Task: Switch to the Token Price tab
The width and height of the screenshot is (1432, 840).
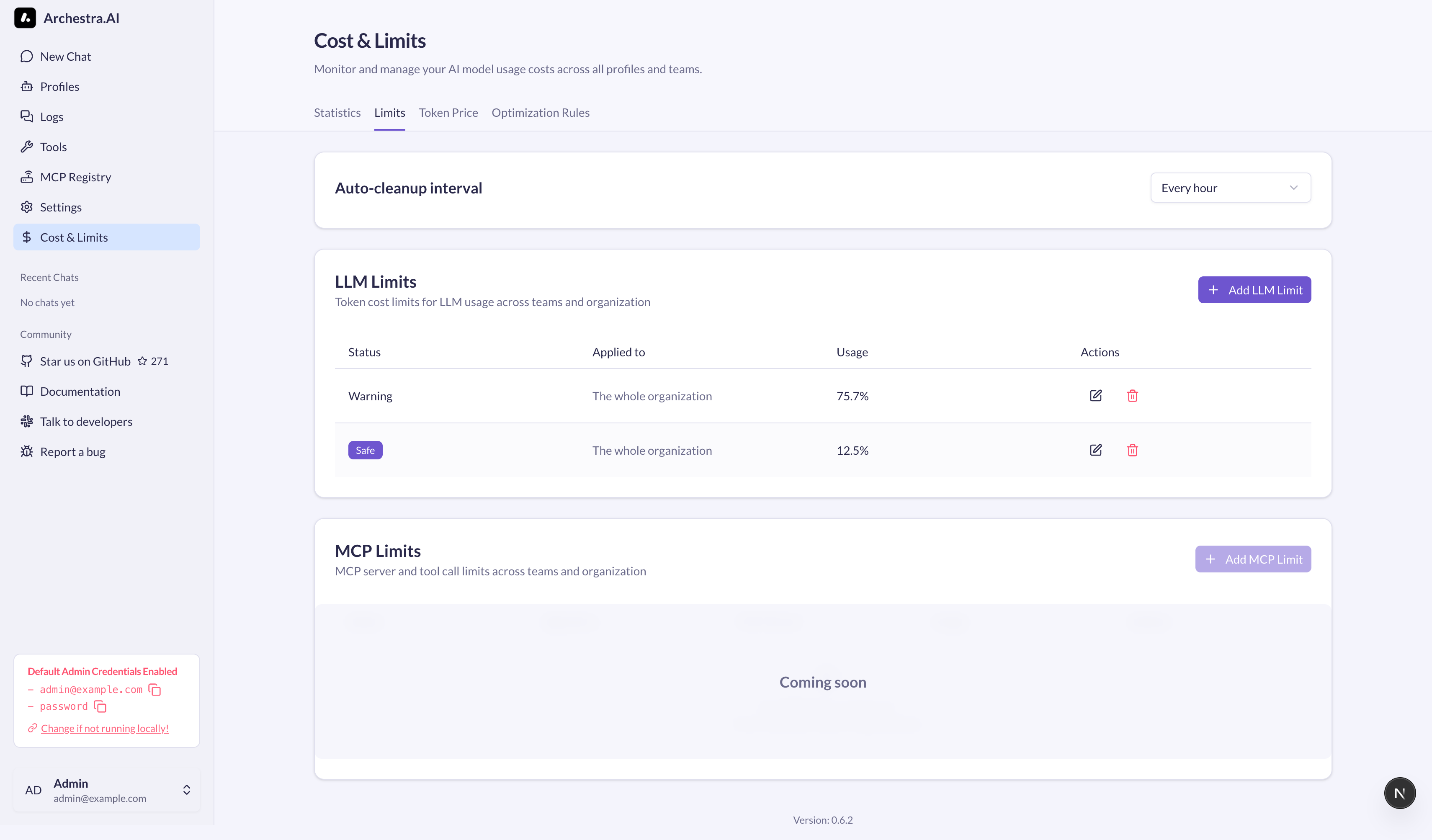Action: (x=448, y=113)
